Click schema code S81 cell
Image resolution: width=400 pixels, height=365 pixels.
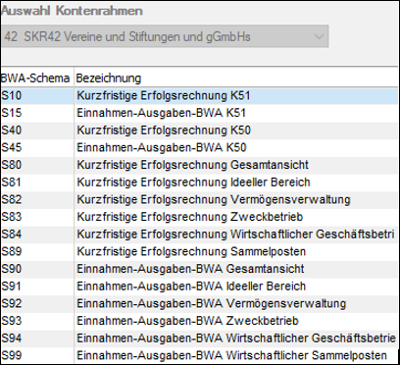tap(37, 182)
